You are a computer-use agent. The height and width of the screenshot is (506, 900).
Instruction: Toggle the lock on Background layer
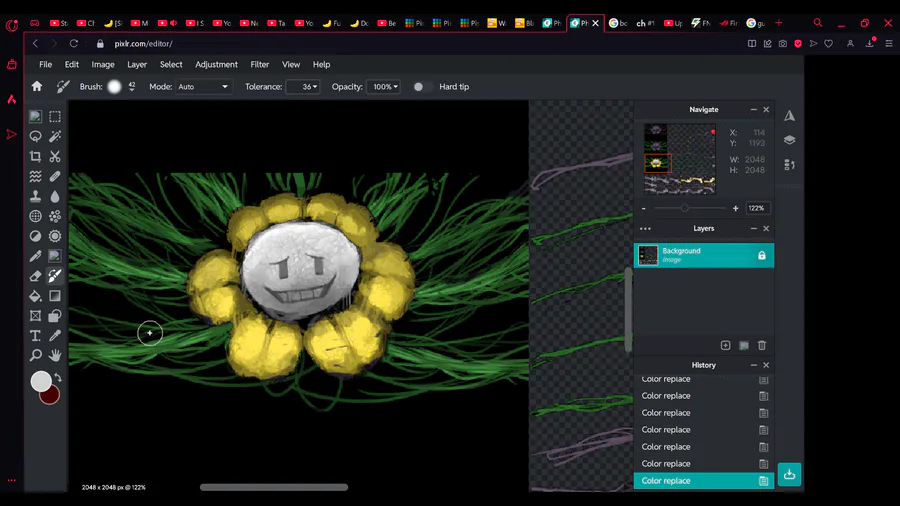762,255
